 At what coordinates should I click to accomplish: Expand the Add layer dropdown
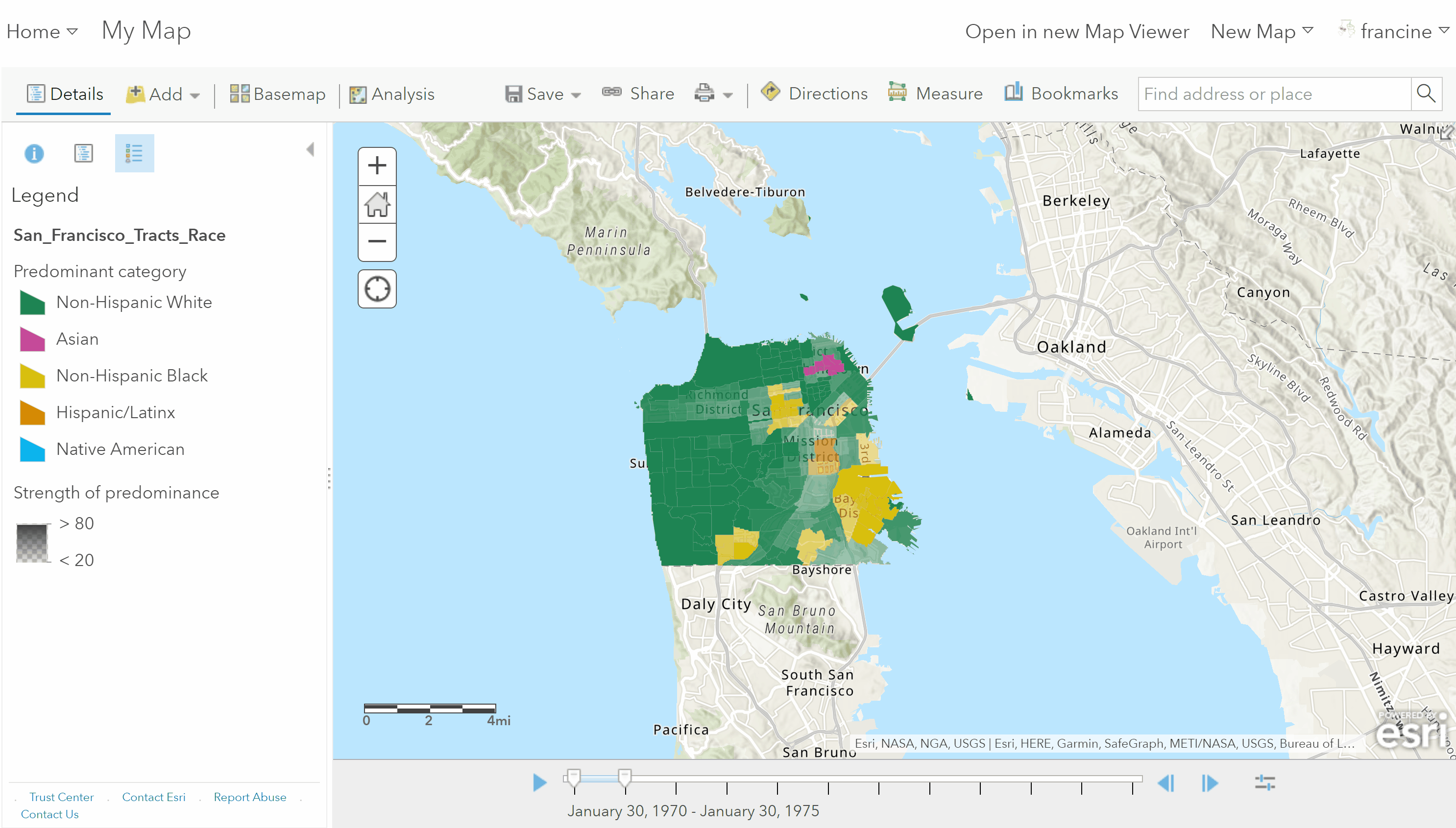163,94
